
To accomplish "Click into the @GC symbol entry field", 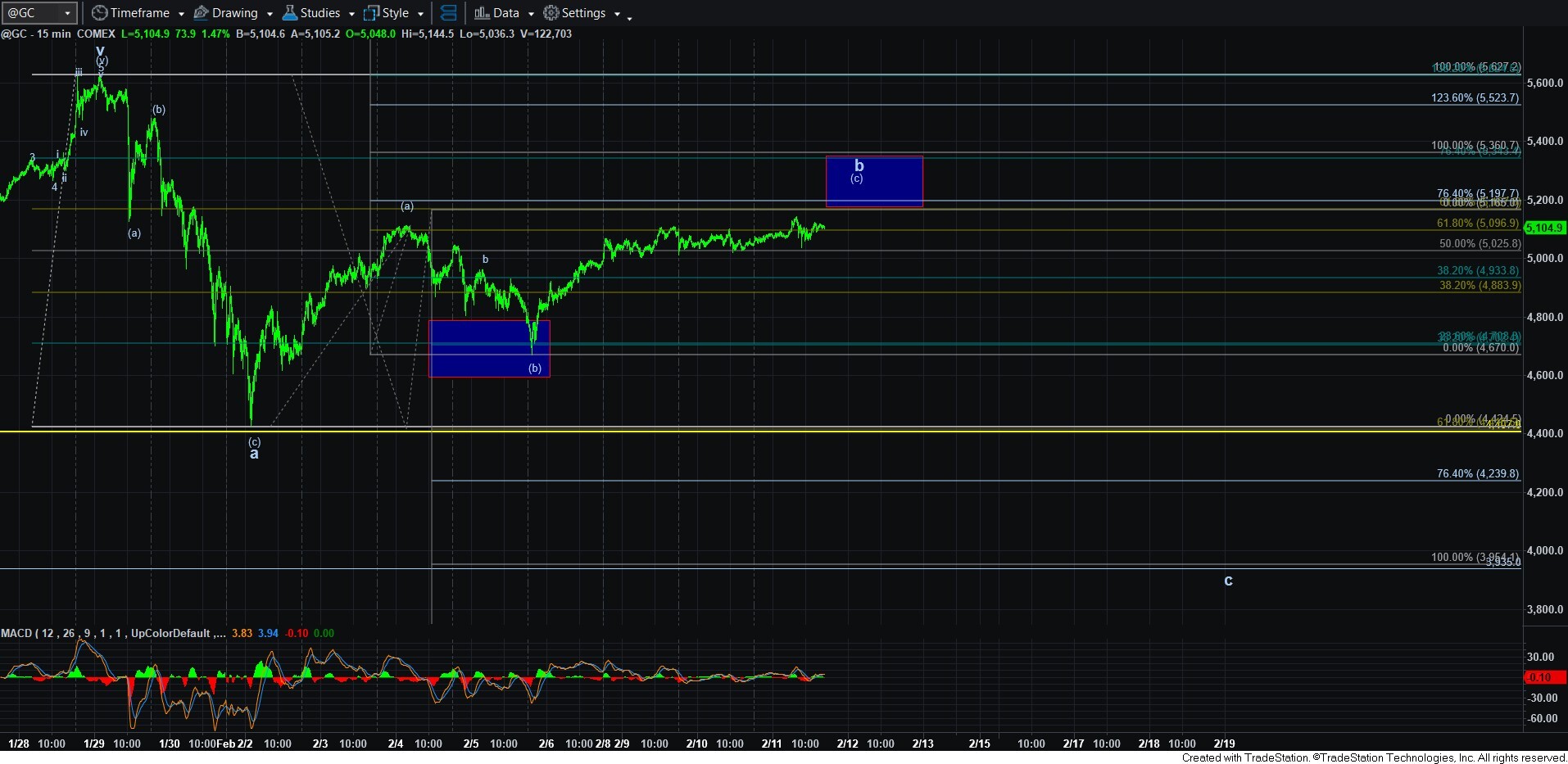I will [x=31, y=13].
